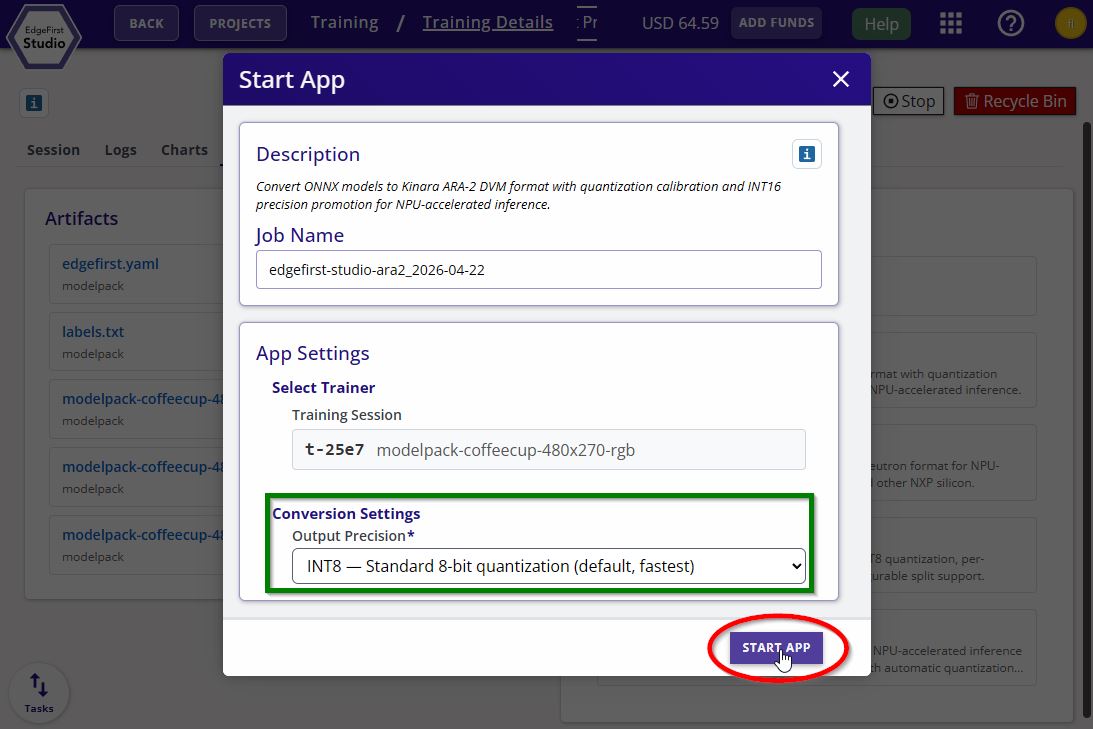Click the EdgeFirst Studio logo

[44, 36]
